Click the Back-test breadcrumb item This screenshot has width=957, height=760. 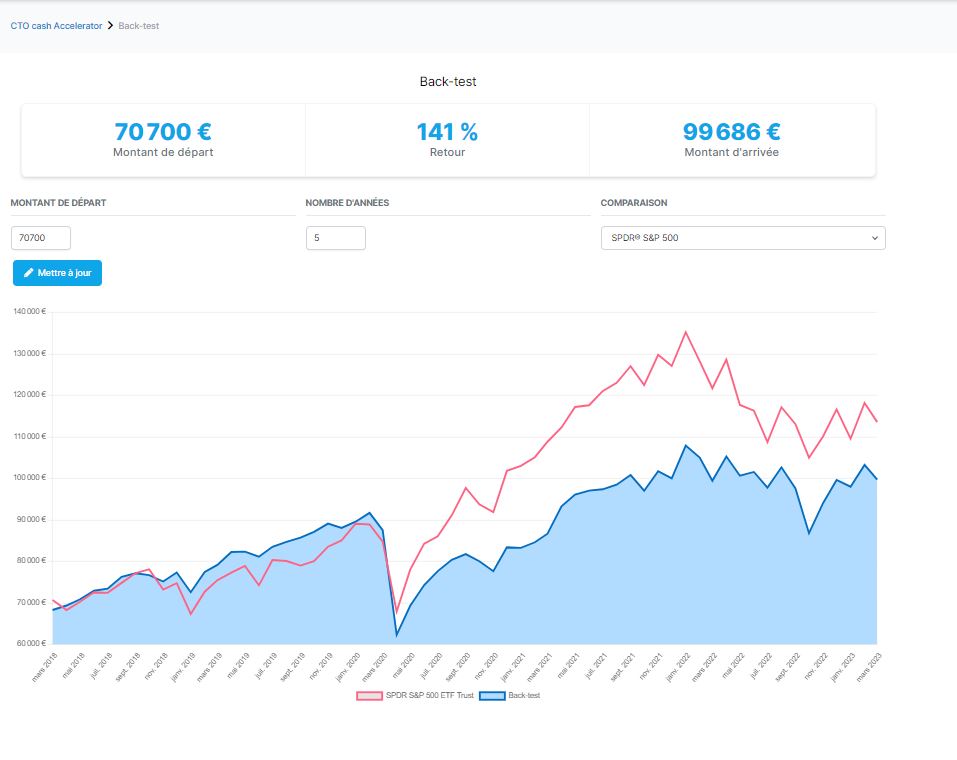[x=139, y=26]
